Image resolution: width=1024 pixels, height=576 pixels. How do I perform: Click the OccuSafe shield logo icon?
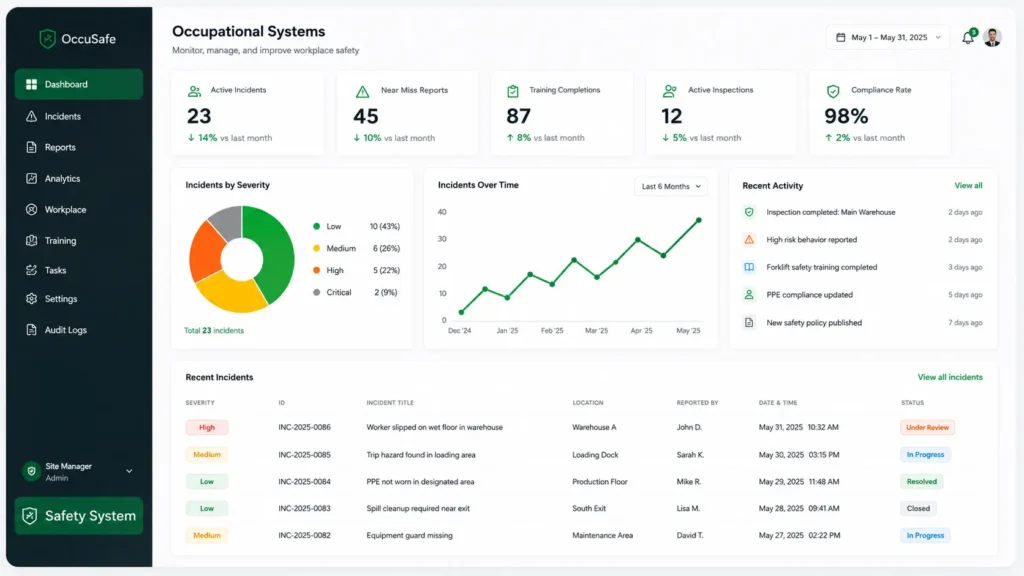(47, 39)
